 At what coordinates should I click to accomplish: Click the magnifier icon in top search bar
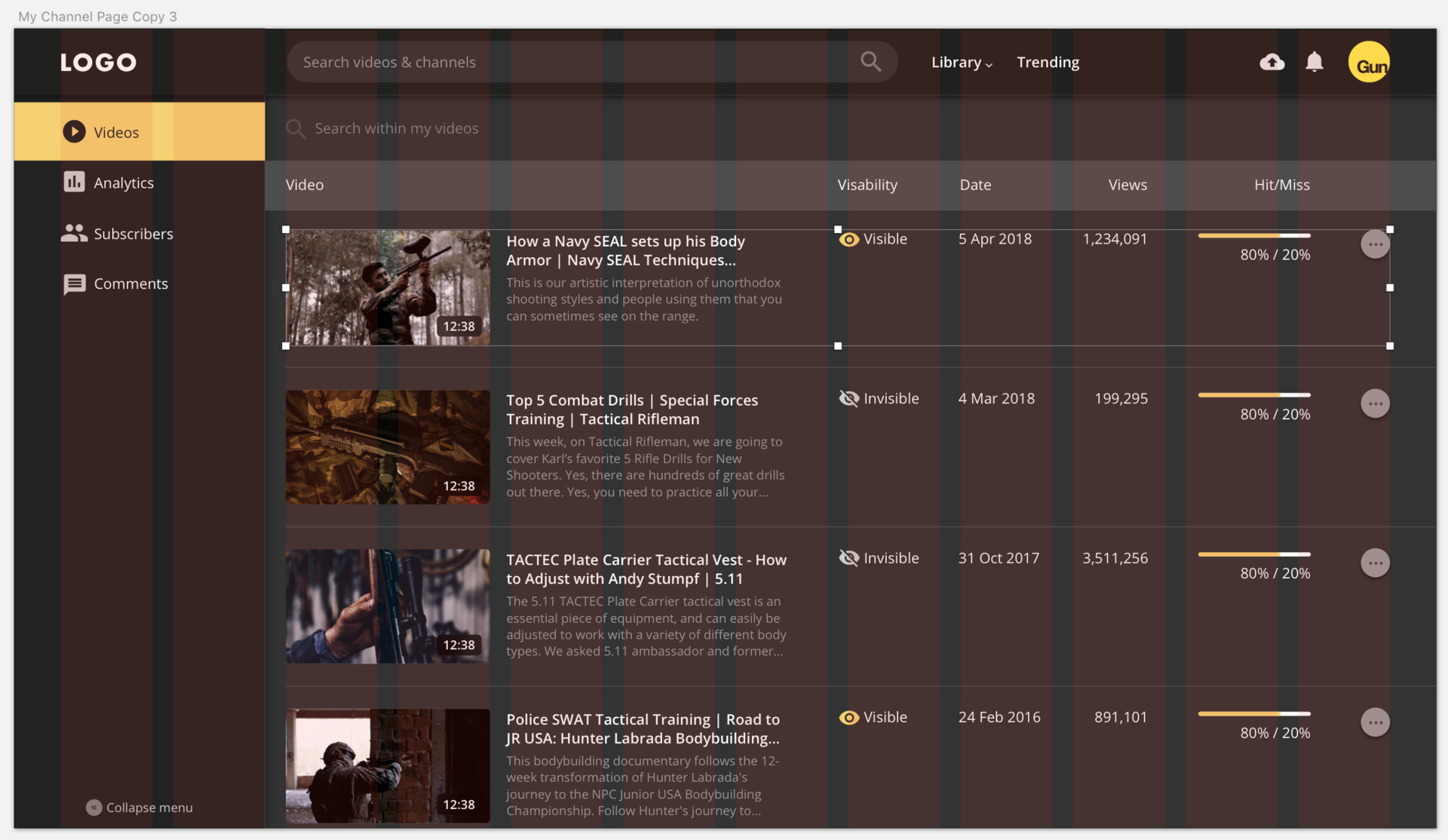[x=871, y=62]
